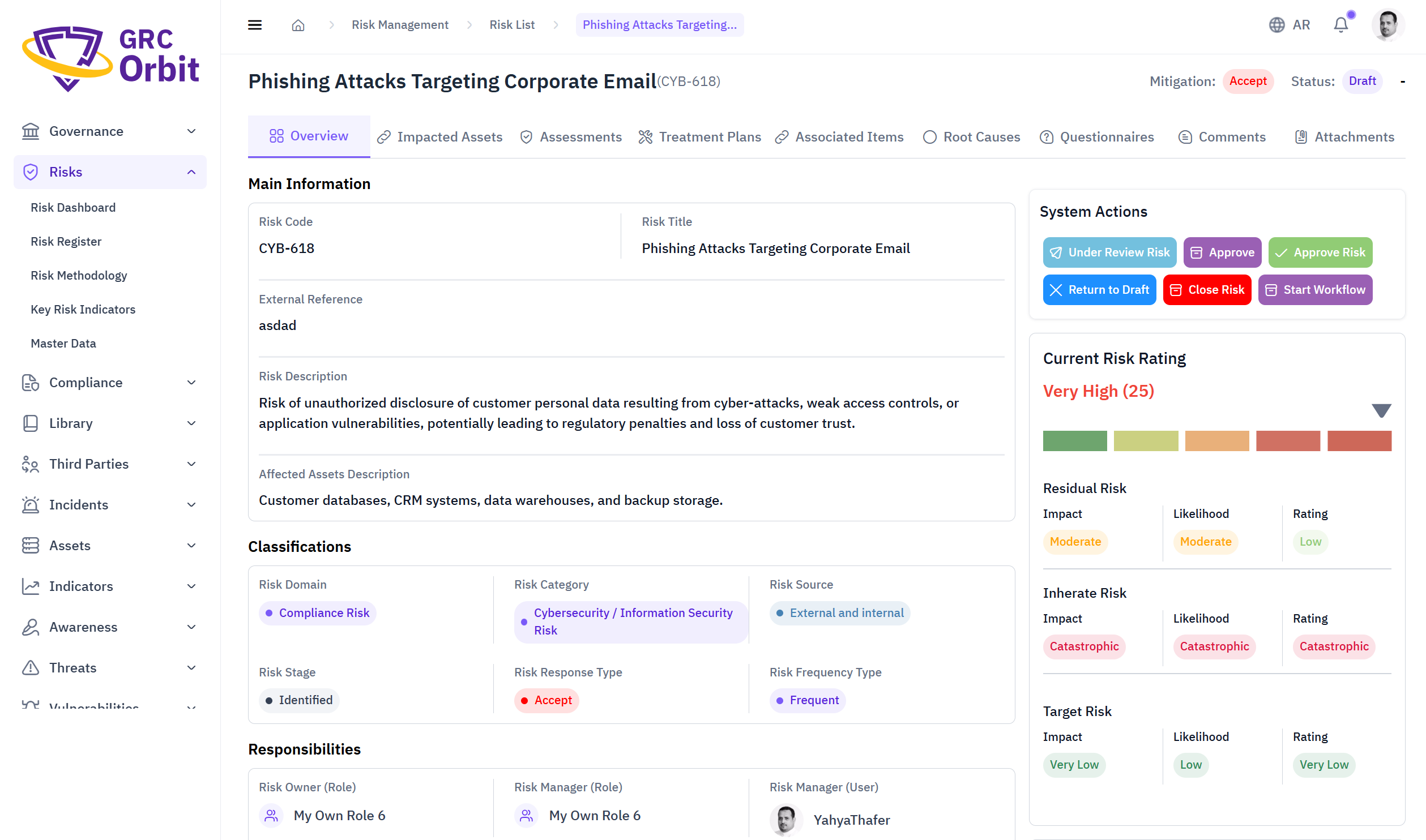Open notifications bell icon
The width and height of the screenshot is (1426, 840).
point(1340,25)
